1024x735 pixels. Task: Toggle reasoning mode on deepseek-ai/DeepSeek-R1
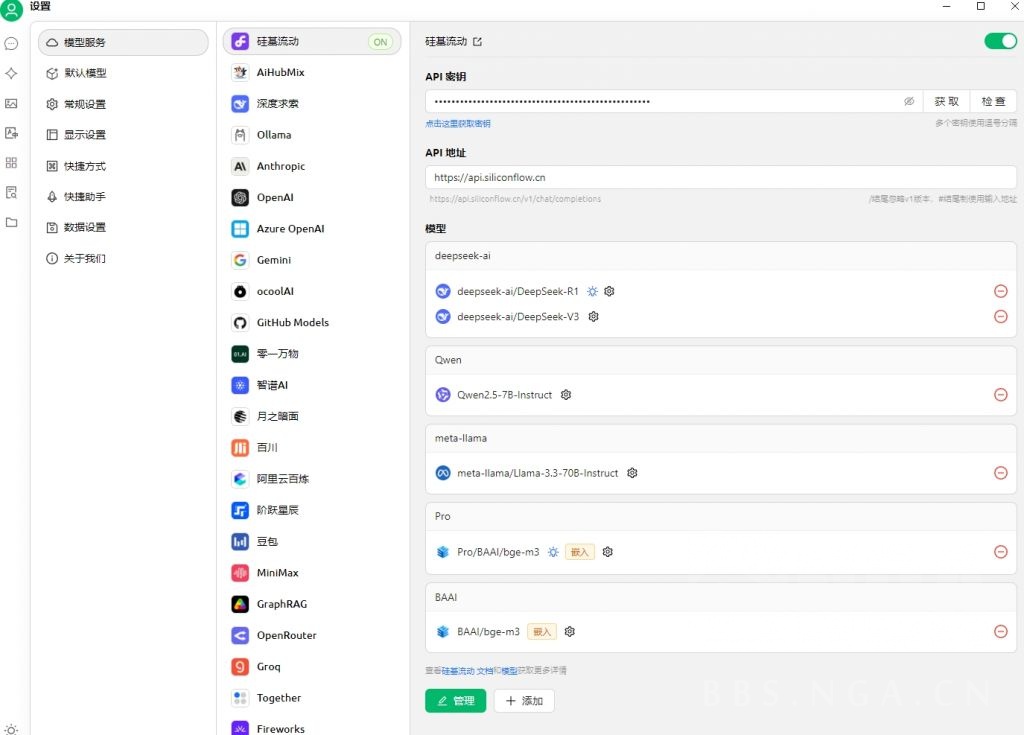click(592, 290)
